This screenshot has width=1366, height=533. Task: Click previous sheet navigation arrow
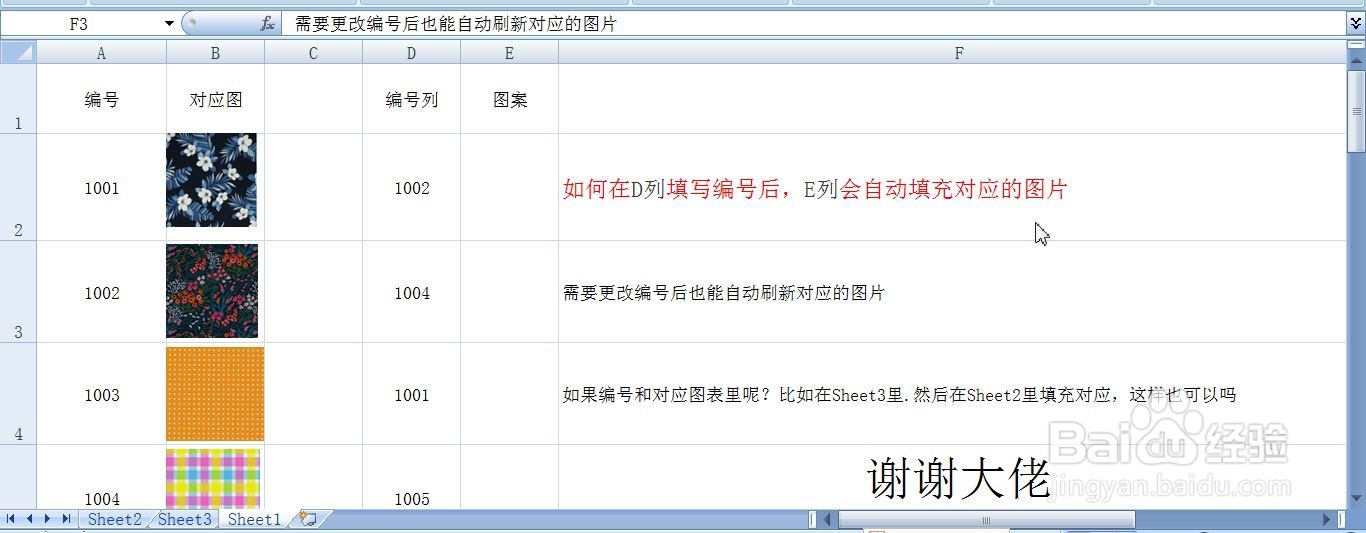30,519
